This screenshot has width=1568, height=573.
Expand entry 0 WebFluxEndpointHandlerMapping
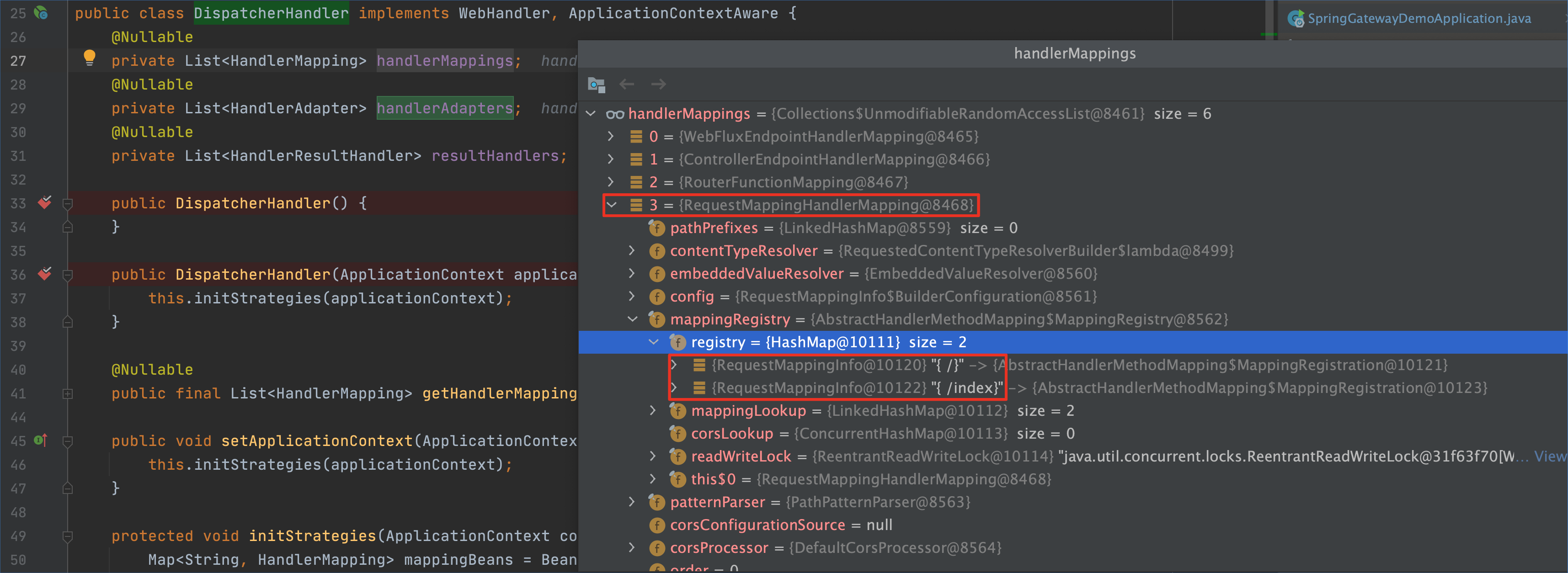(x=611, y=136)
